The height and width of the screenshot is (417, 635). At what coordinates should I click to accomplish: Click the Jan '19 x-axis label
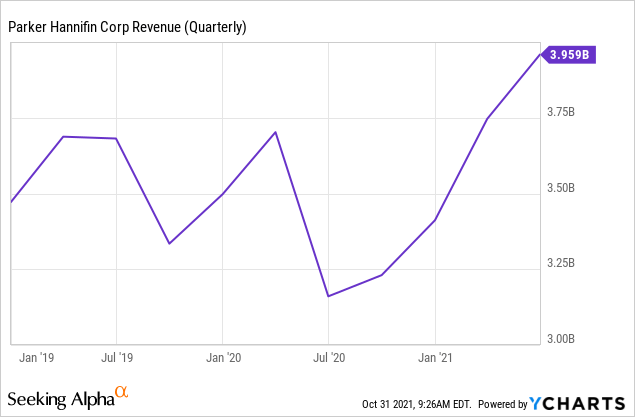pyautogui.click(x=36, y=357)
